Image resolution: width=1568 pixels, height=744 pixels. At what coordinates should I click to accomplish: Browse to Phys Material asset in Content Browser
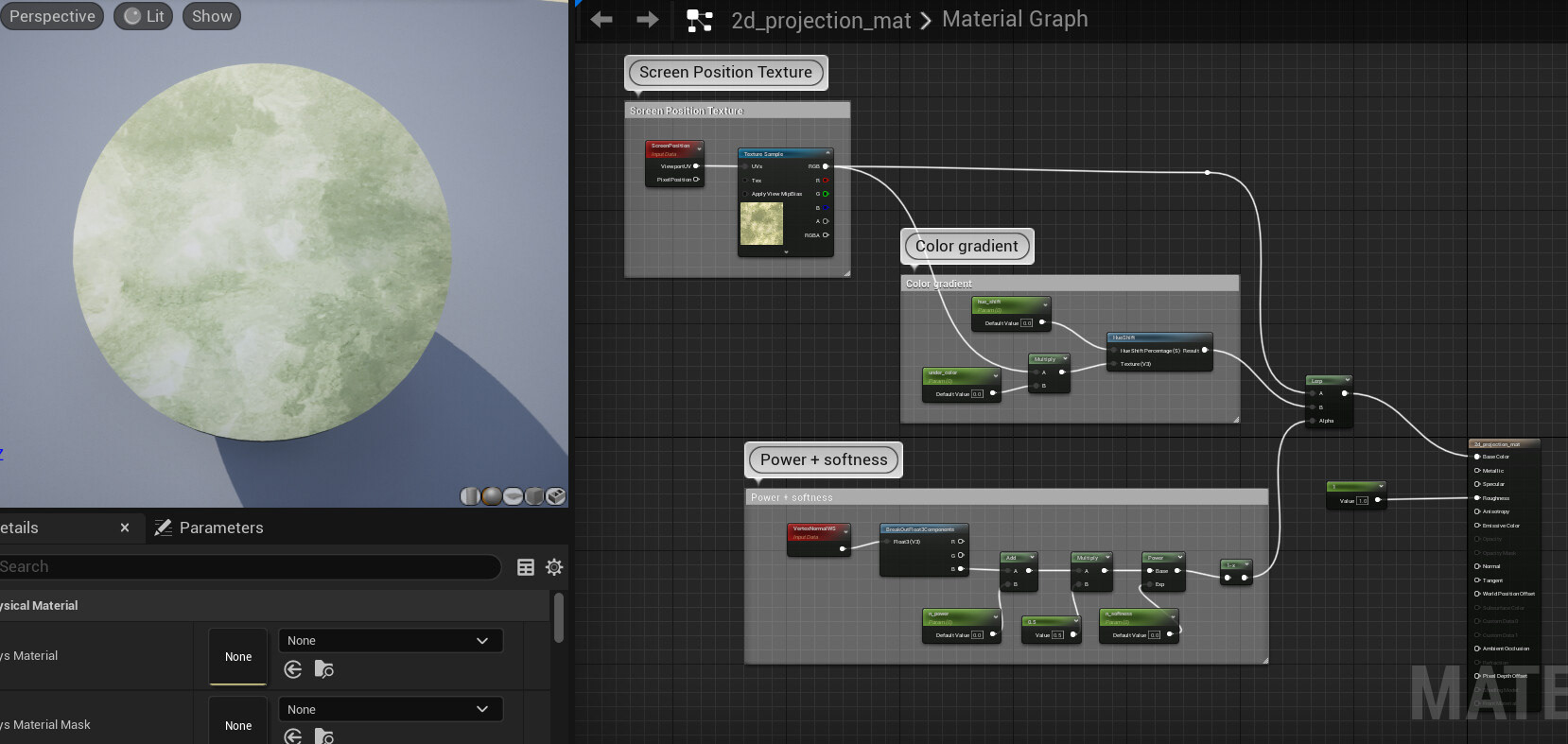tap(324, 669)
